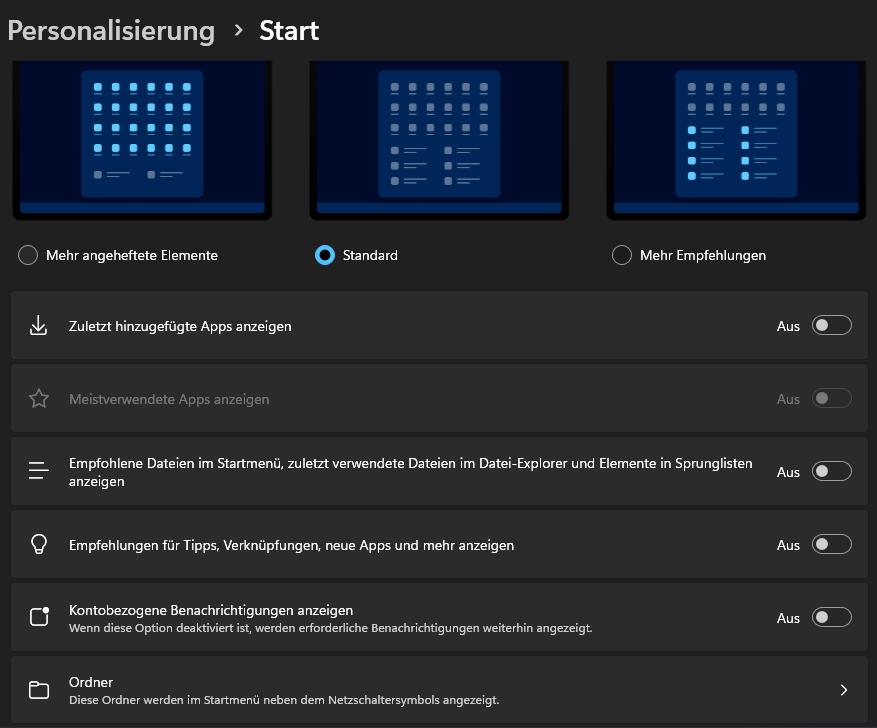Expand the Ordner settings chevron

843,690
